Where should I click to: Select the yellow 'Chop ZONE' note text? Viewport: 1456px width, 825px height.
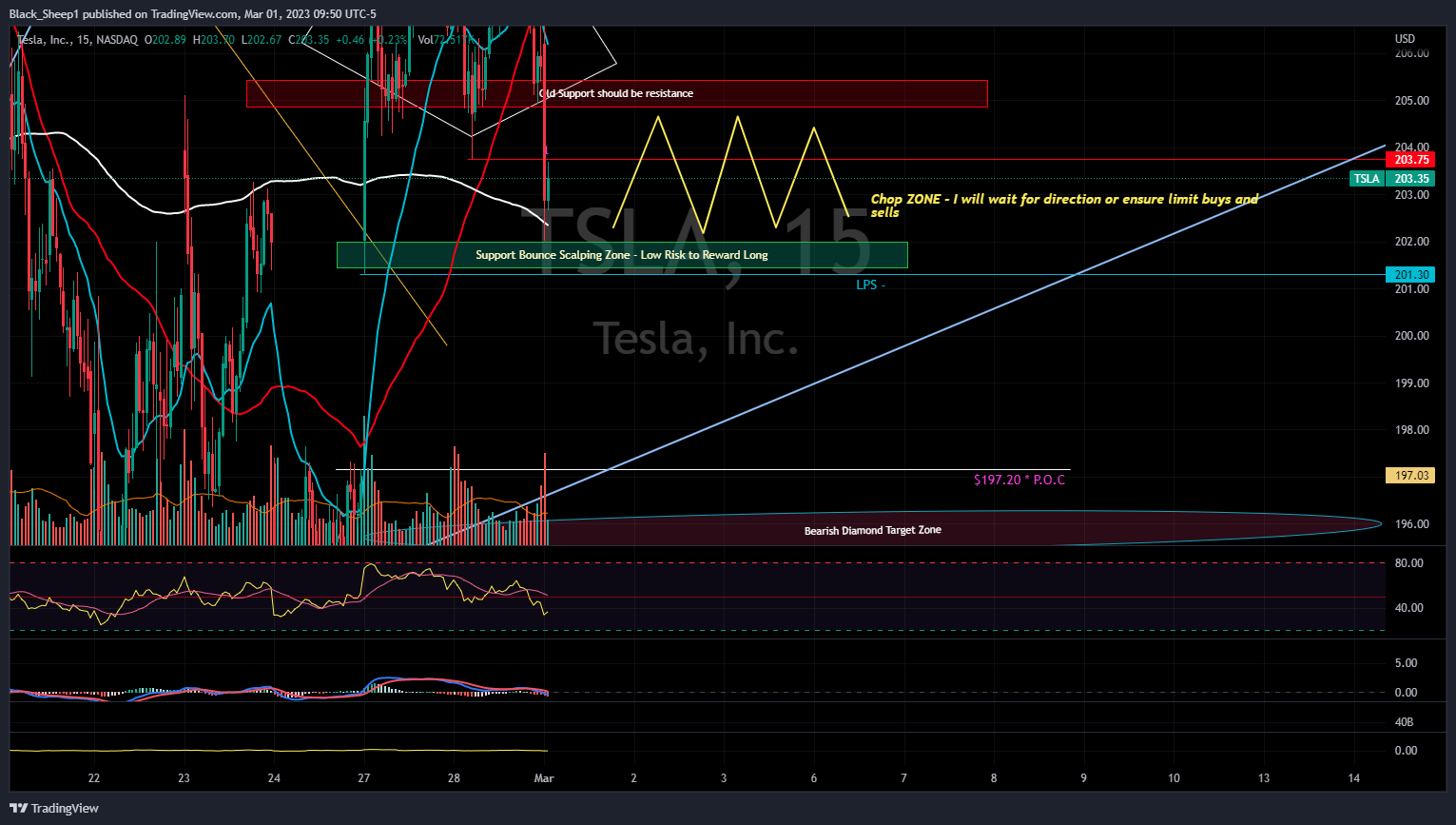tap(1064, 206)
